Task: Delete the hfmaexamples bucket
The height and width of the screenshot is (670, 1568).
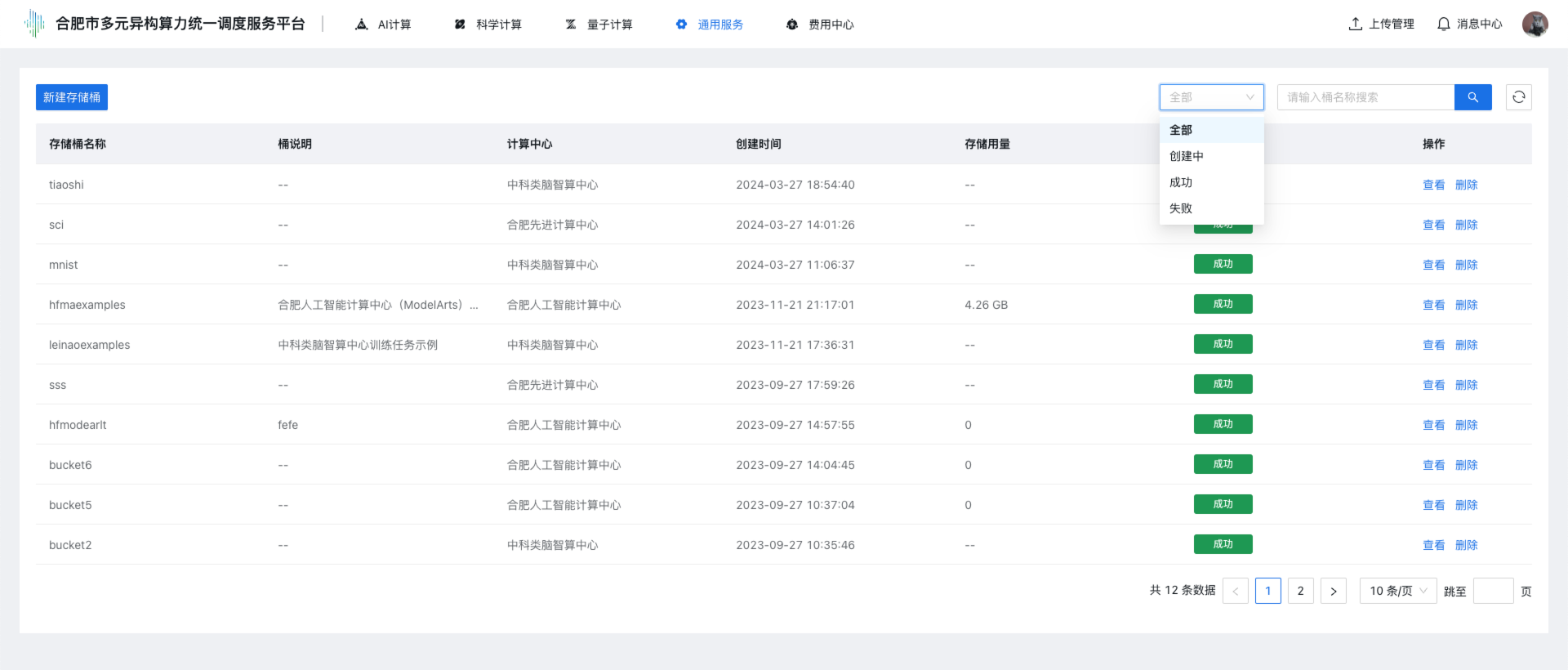Action: [x=1466, y=305]
